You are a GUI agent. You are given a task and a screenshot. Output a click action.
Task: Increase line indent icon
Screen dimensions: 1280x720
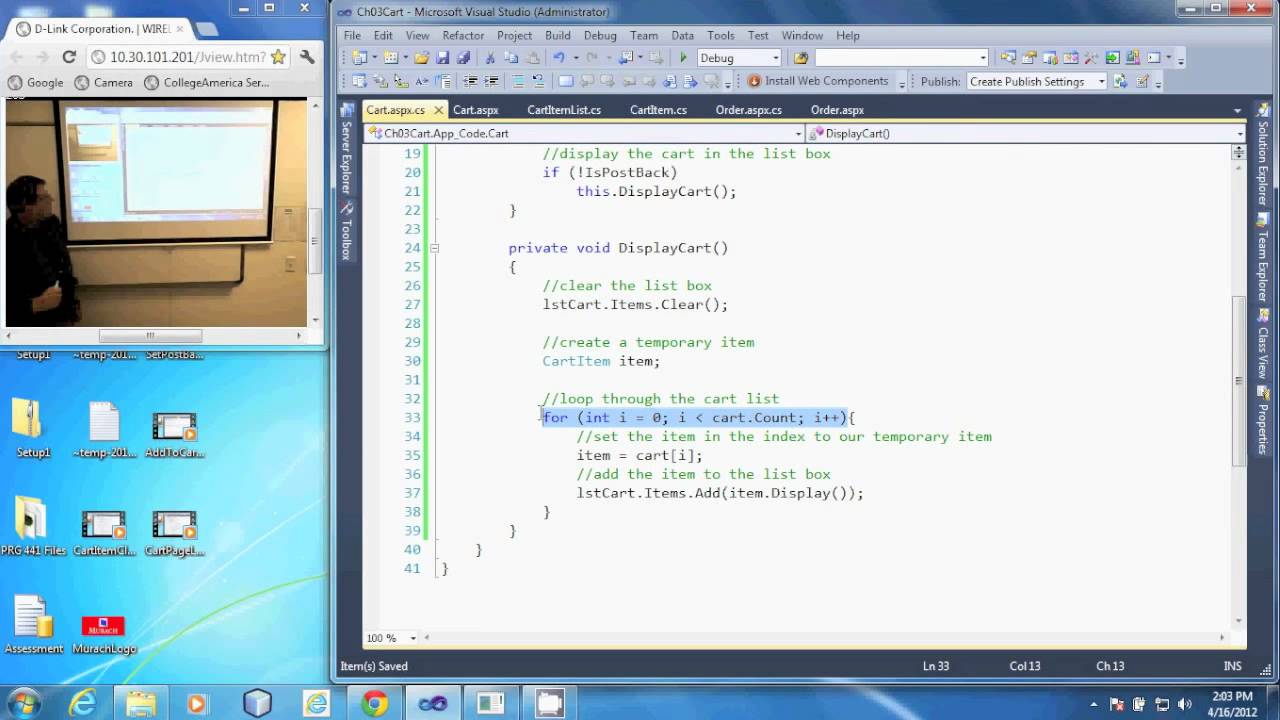(491, 81)
